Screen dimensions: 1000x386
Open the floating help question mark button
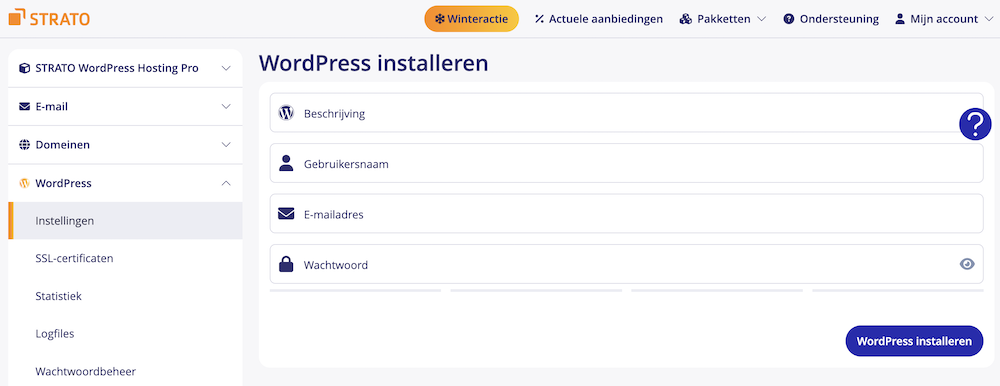tap(975, 124)
